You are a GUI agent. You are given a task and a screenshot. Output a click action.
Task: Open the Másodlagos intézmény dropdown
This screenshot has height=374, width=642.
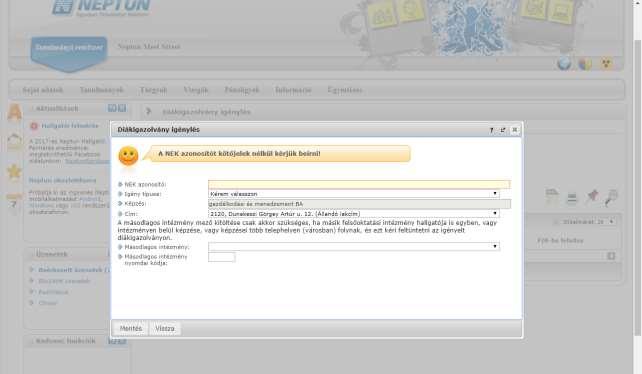[x=354, y=247]
